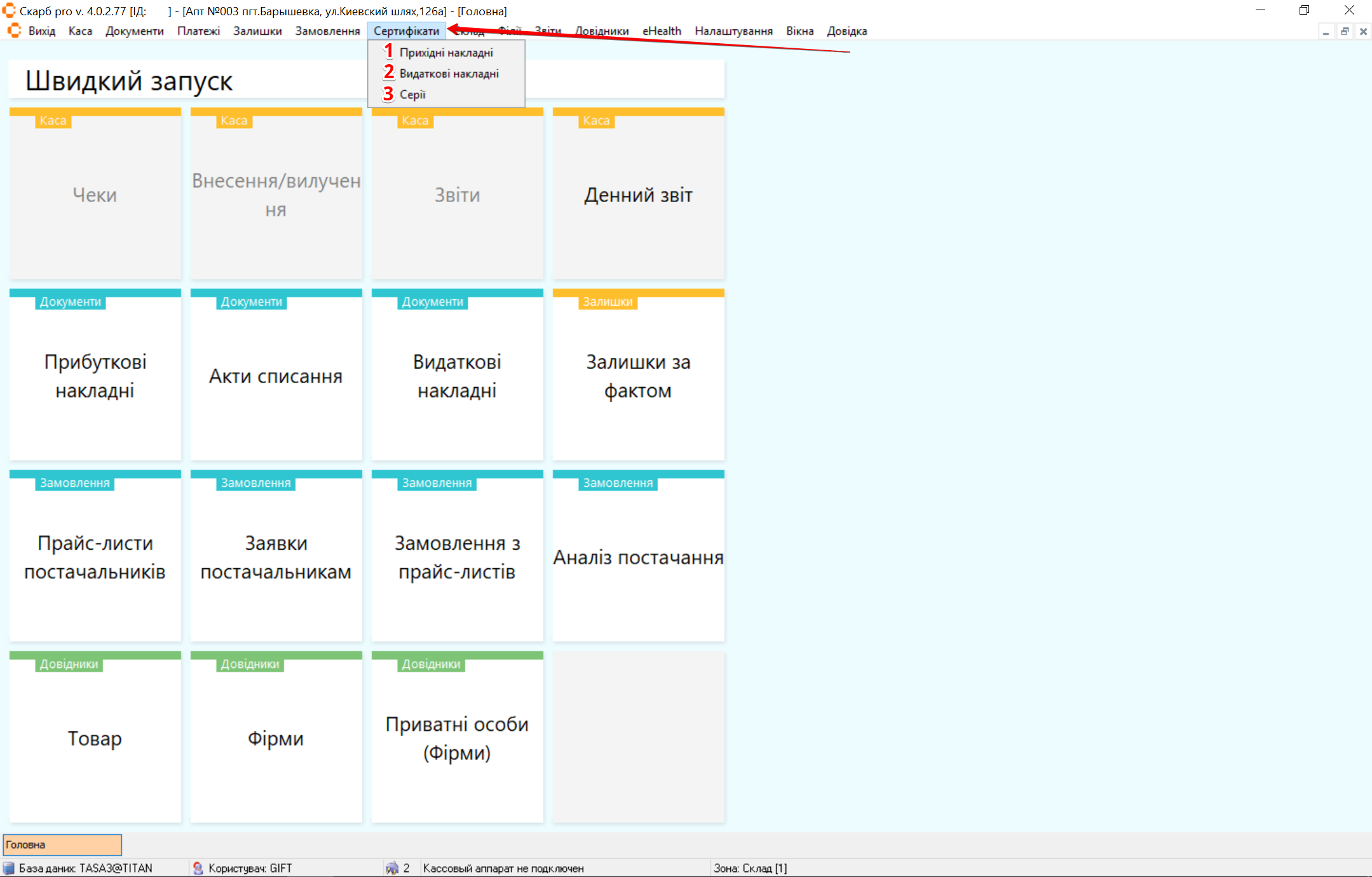Open the eHealth menu
The width and height of the screenshot is (1372, 877).
click(x=661, y=31)
